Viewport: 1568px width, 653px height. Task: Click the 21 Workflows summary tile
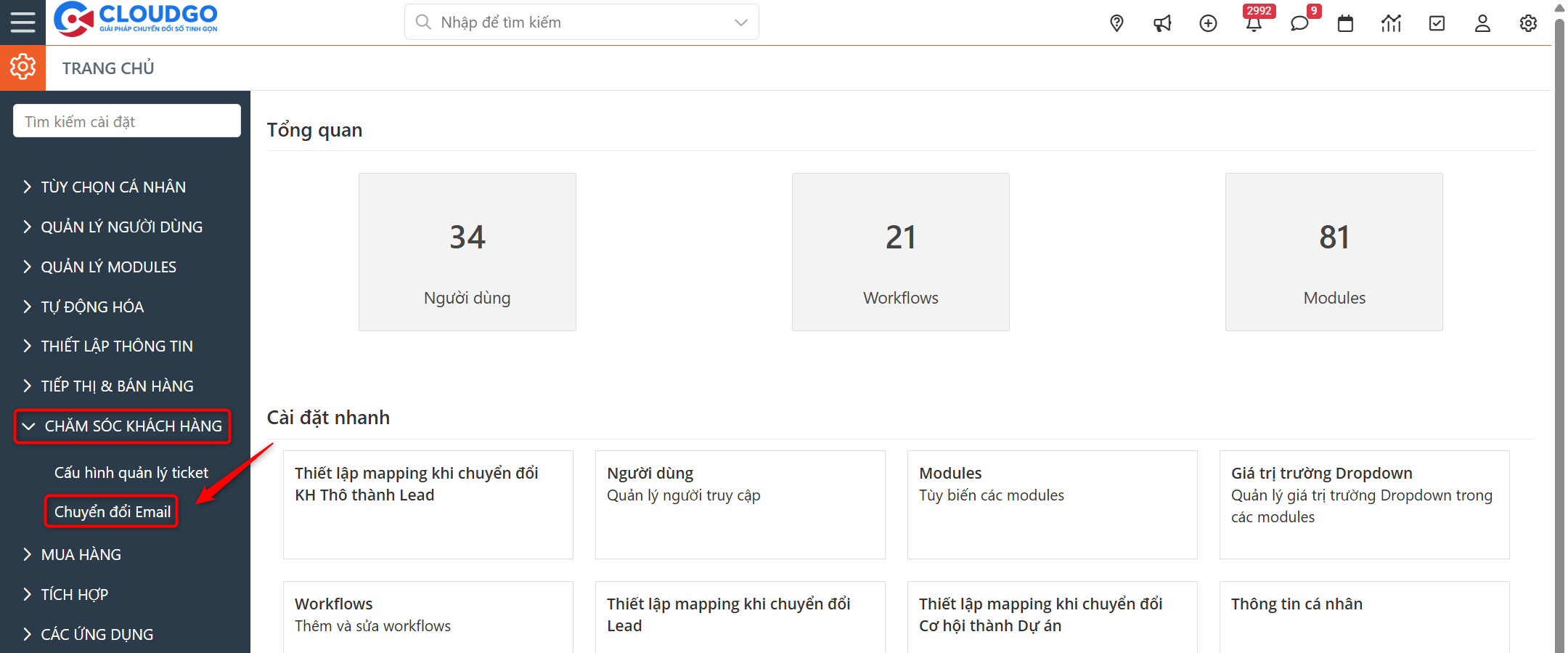pos(900,252)
